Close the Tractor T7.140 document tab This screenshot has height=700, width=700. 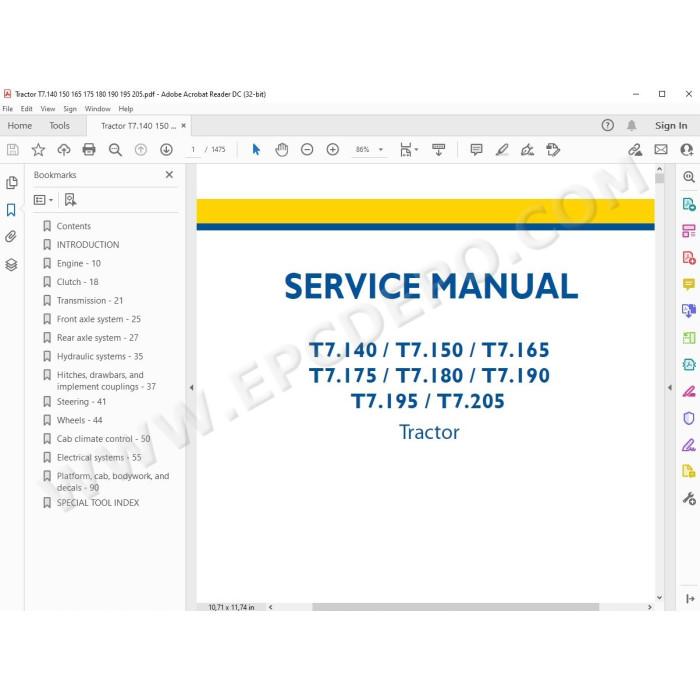183,126
